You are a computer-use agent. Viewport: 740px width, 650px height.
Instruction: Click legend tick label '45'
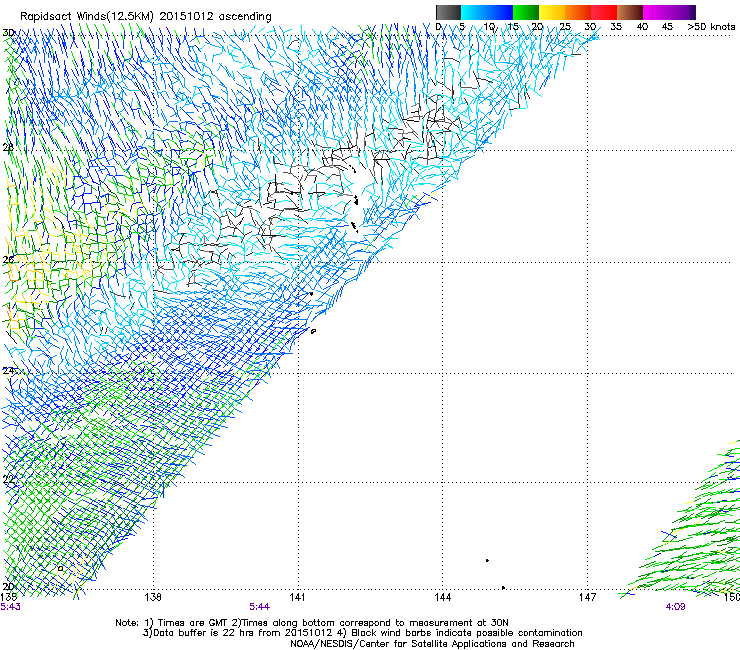[667, 27]
